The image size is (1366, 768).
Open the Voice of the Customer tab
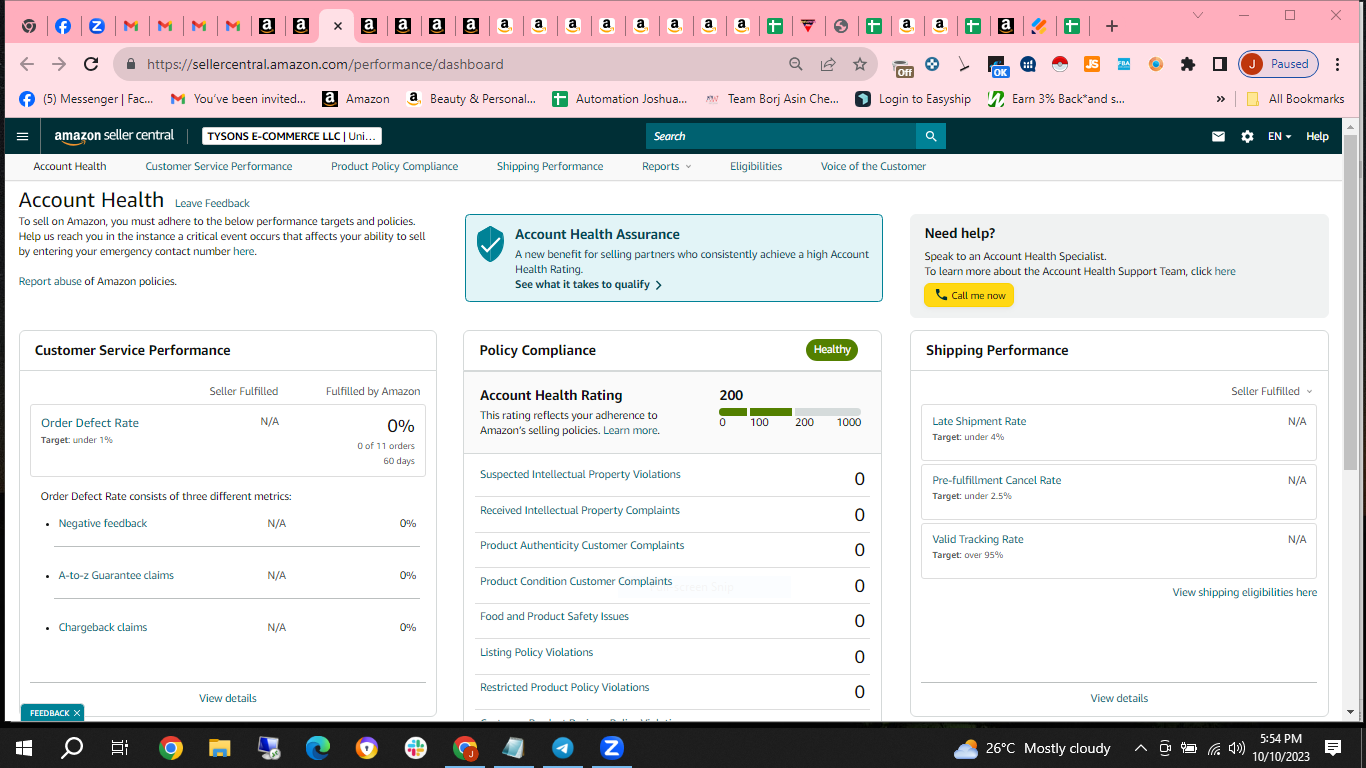(x=873, y=166)
